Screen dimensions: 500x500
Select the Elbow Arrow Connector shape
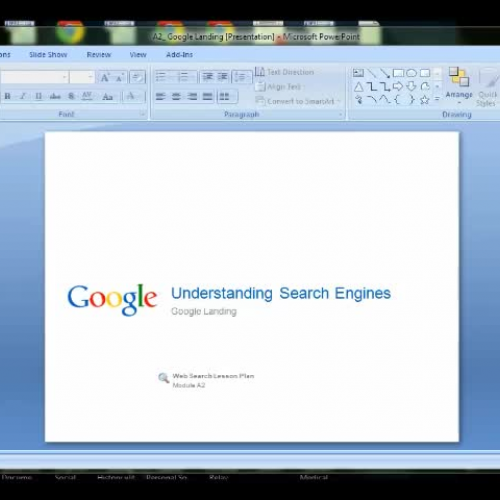point(385,87)
